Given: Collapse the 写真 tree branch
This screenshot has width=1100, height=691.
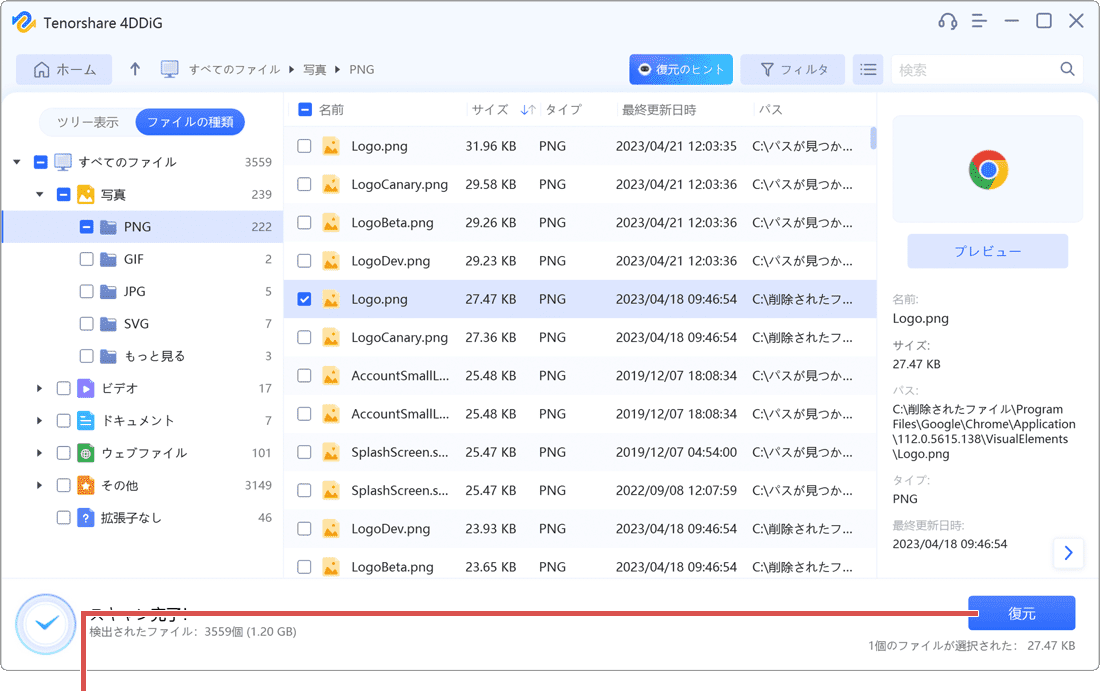Looking at the screenshot, I should (39, 194).
